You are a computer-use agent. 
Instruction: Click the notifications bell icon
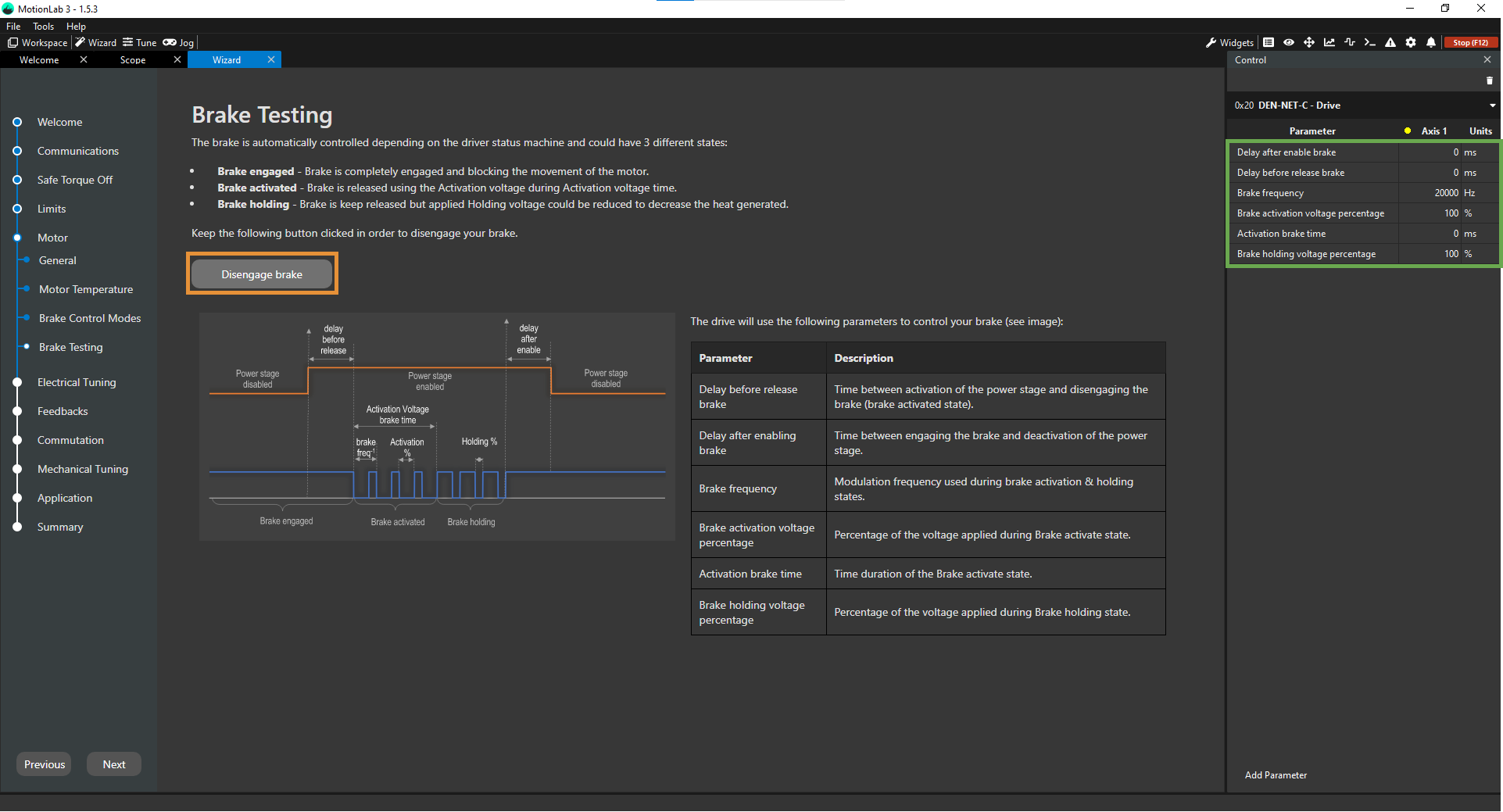tap(1431, 43)
